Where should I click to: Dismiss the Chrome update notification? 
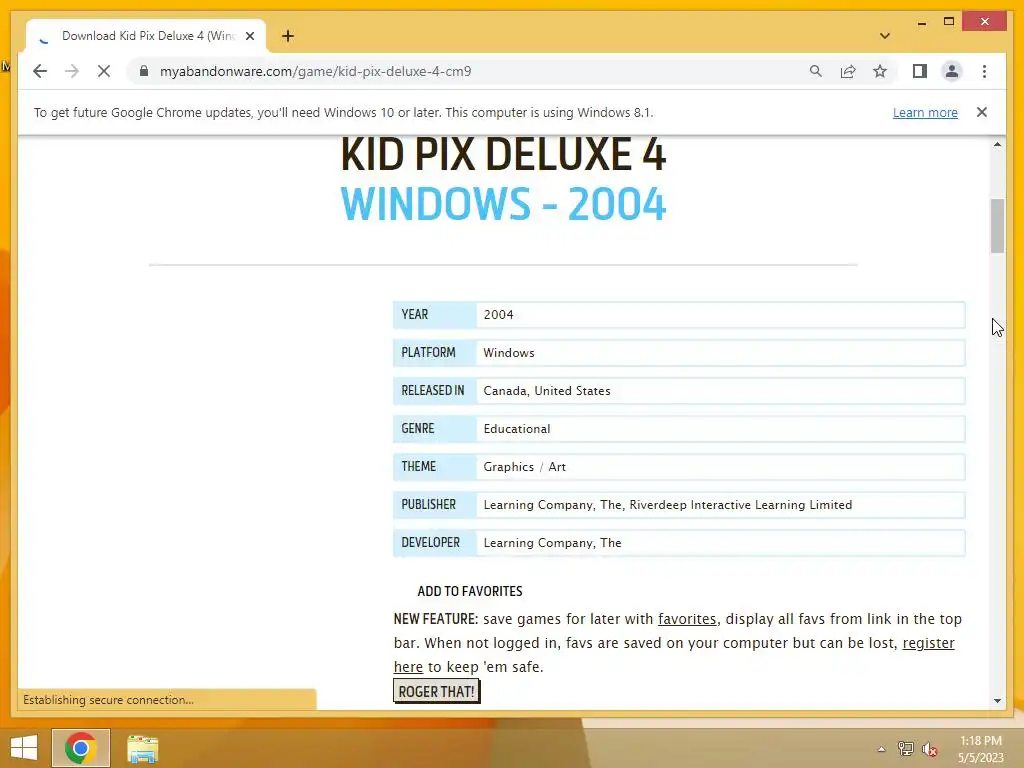point(982,112)
